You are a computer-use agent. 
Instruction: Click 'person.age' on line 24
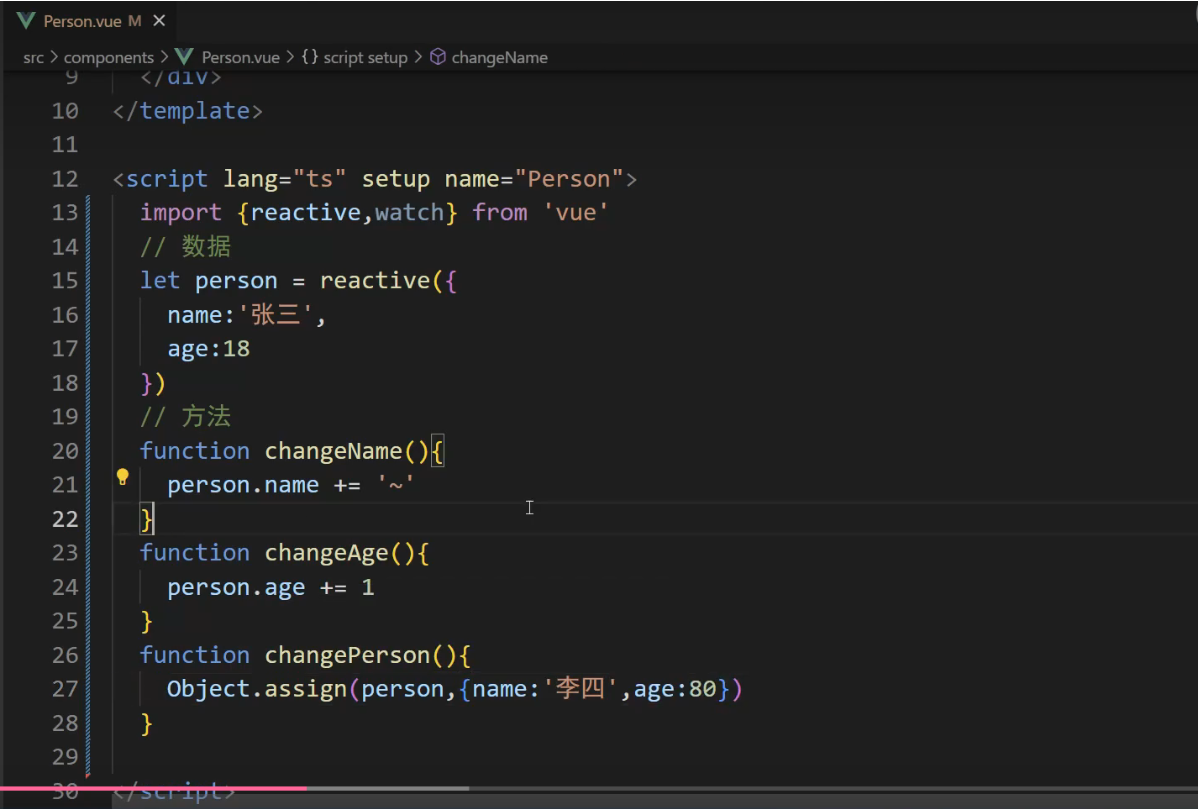coord(236,587)
